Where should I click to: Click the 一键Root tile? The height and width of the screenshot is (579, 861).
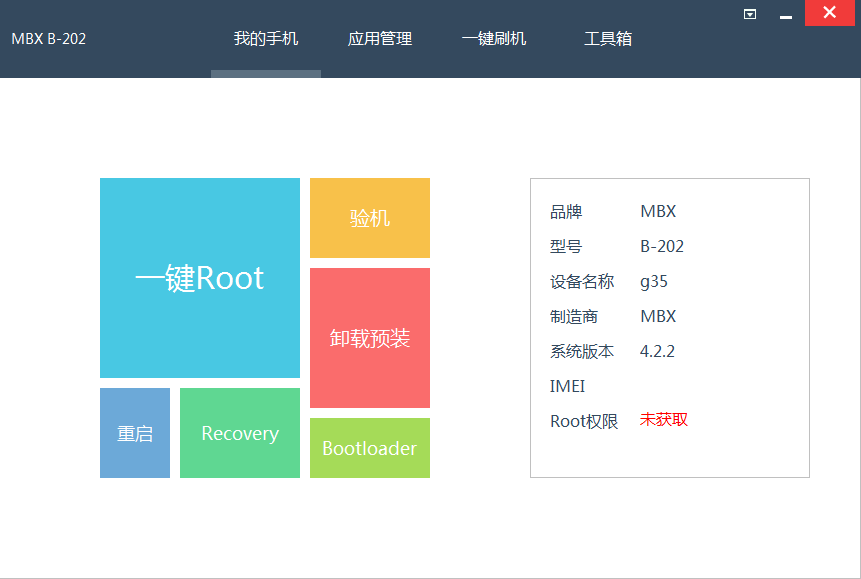[200, 278]
